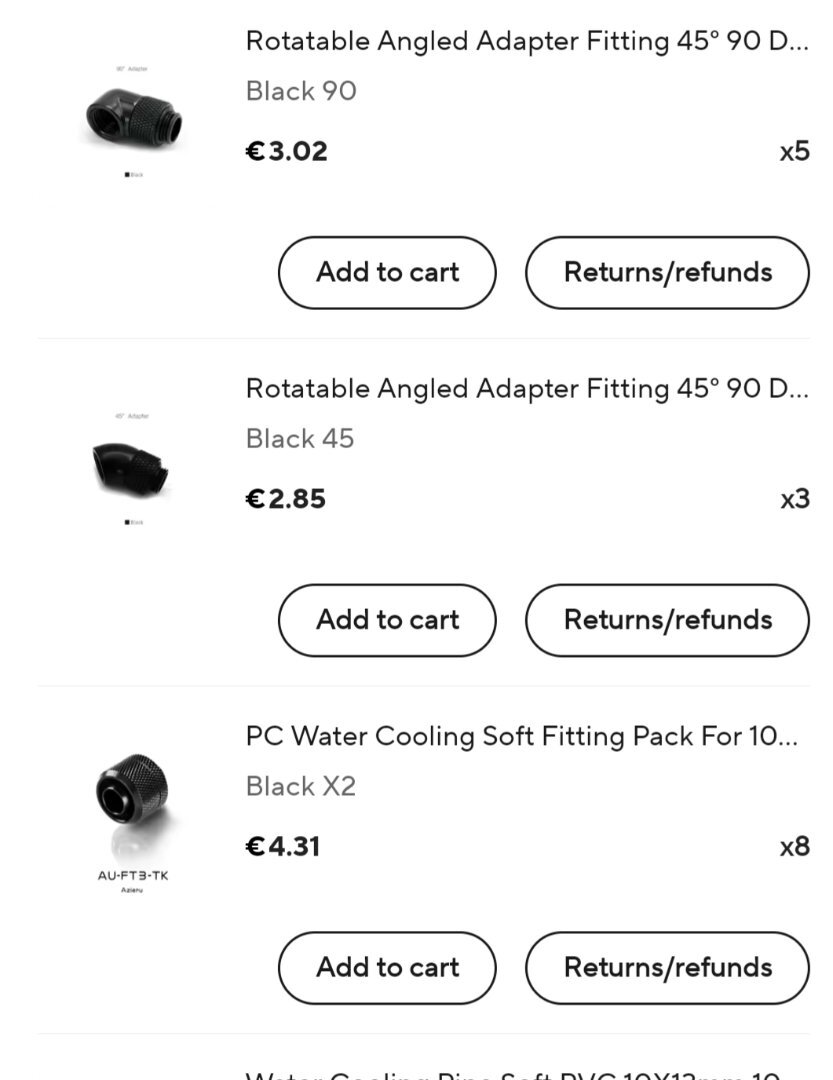Click the €2.85 price
This screenshot has height=1080, width=833.
click(286, 498)
